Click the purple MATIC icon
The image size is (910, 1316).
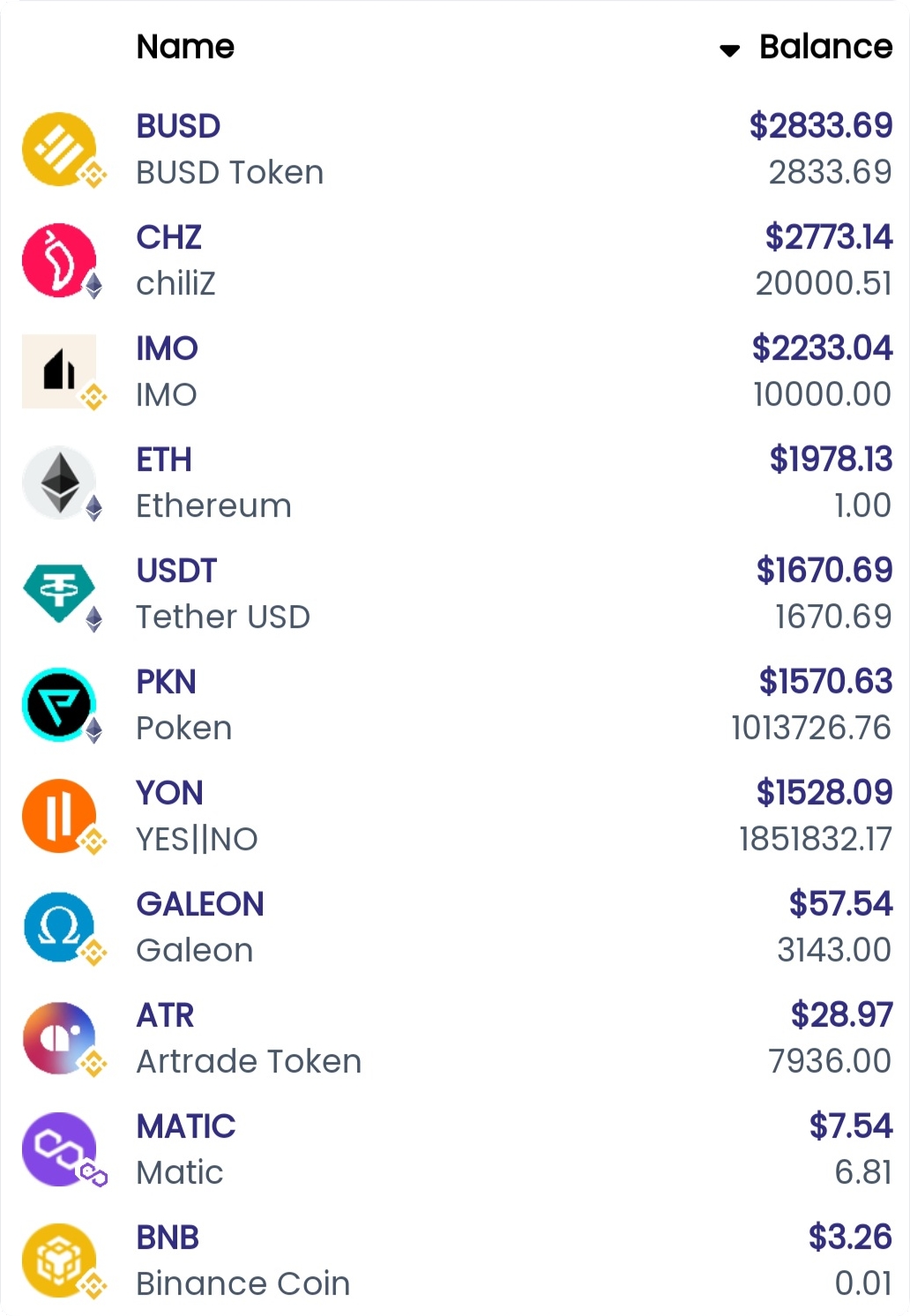(x=59, y=1149)
